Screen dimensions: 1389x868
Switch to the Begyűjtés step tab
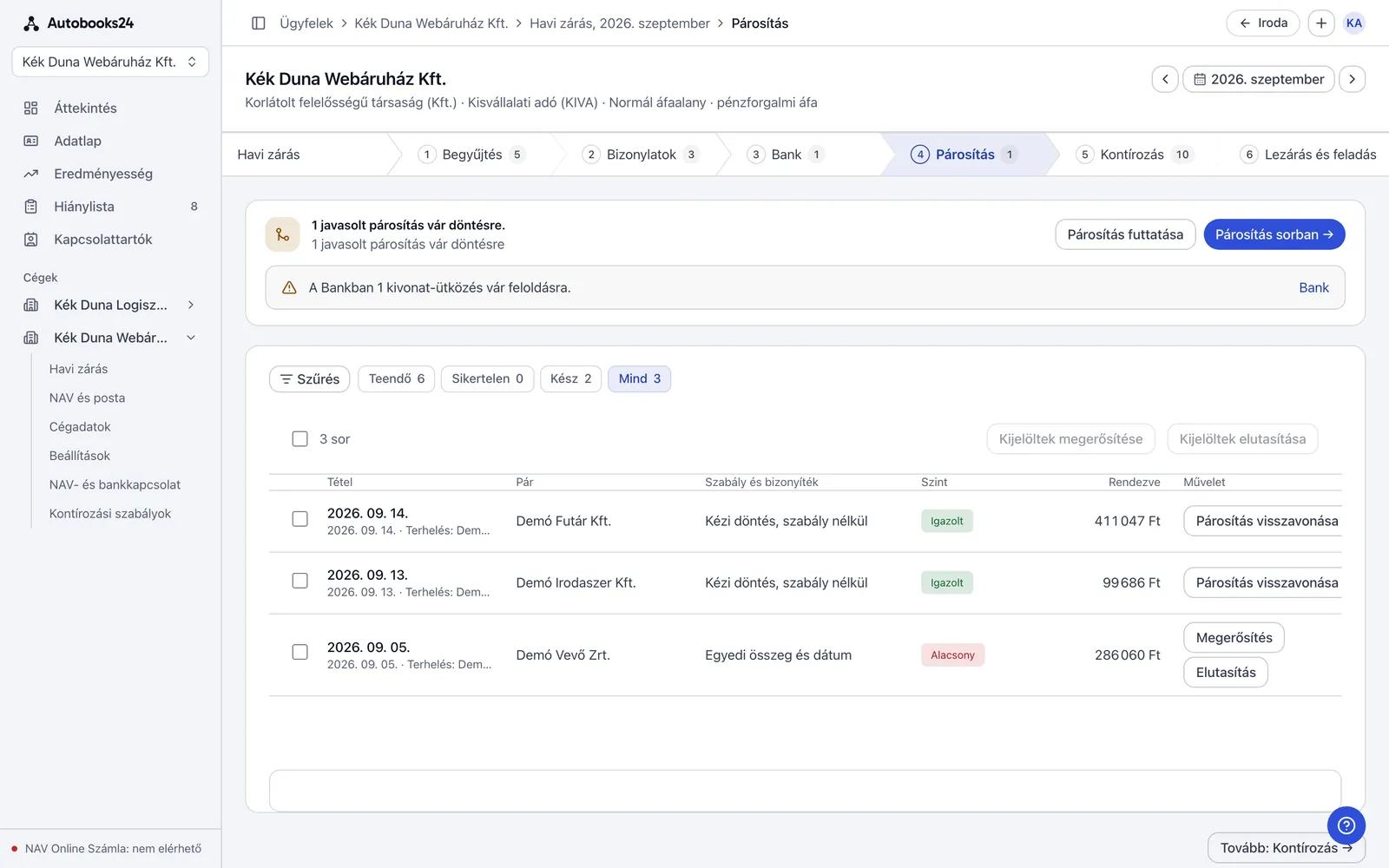pos(472,155)
